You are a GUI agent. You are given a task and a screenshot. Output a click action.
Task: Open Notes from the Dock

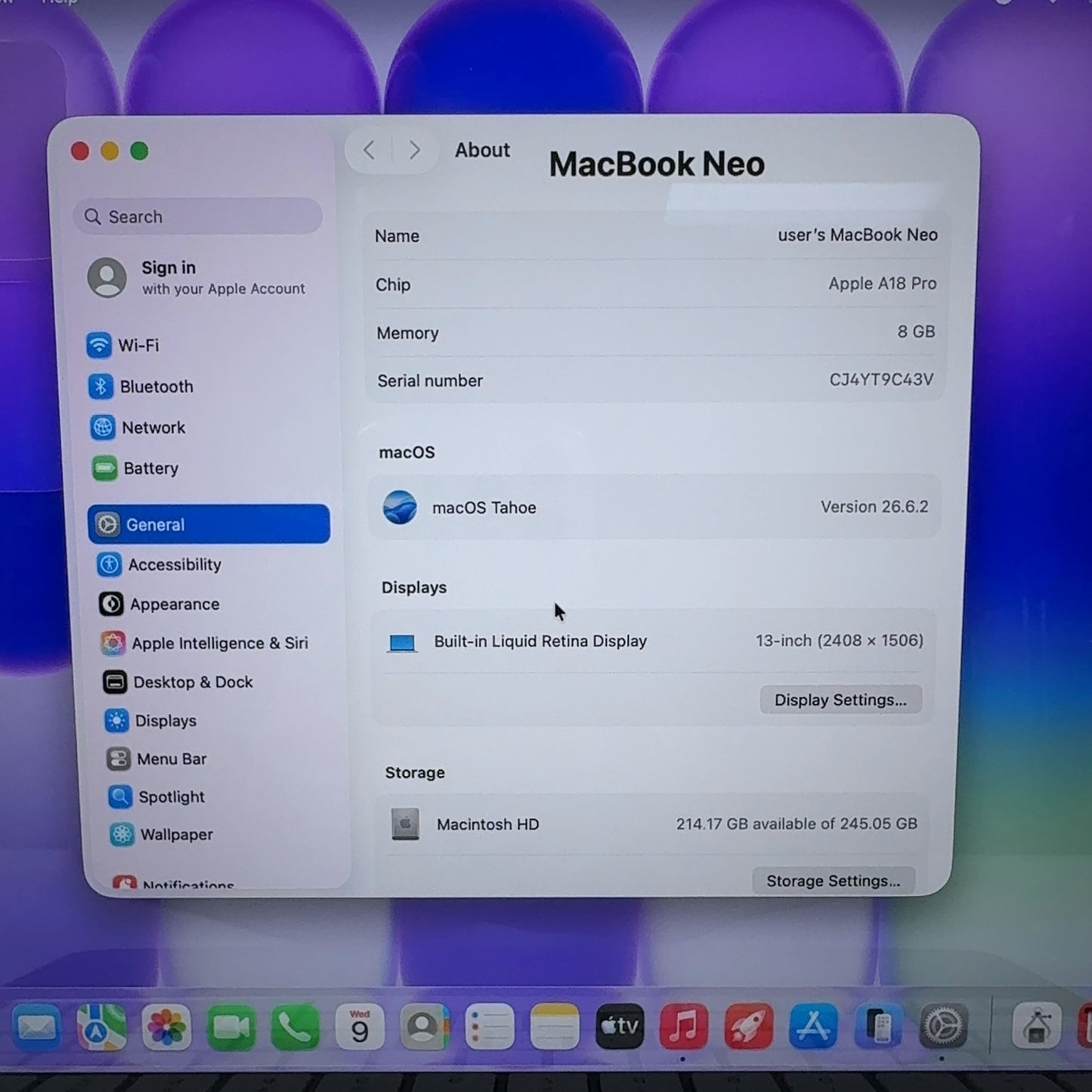pos(555,1027)
